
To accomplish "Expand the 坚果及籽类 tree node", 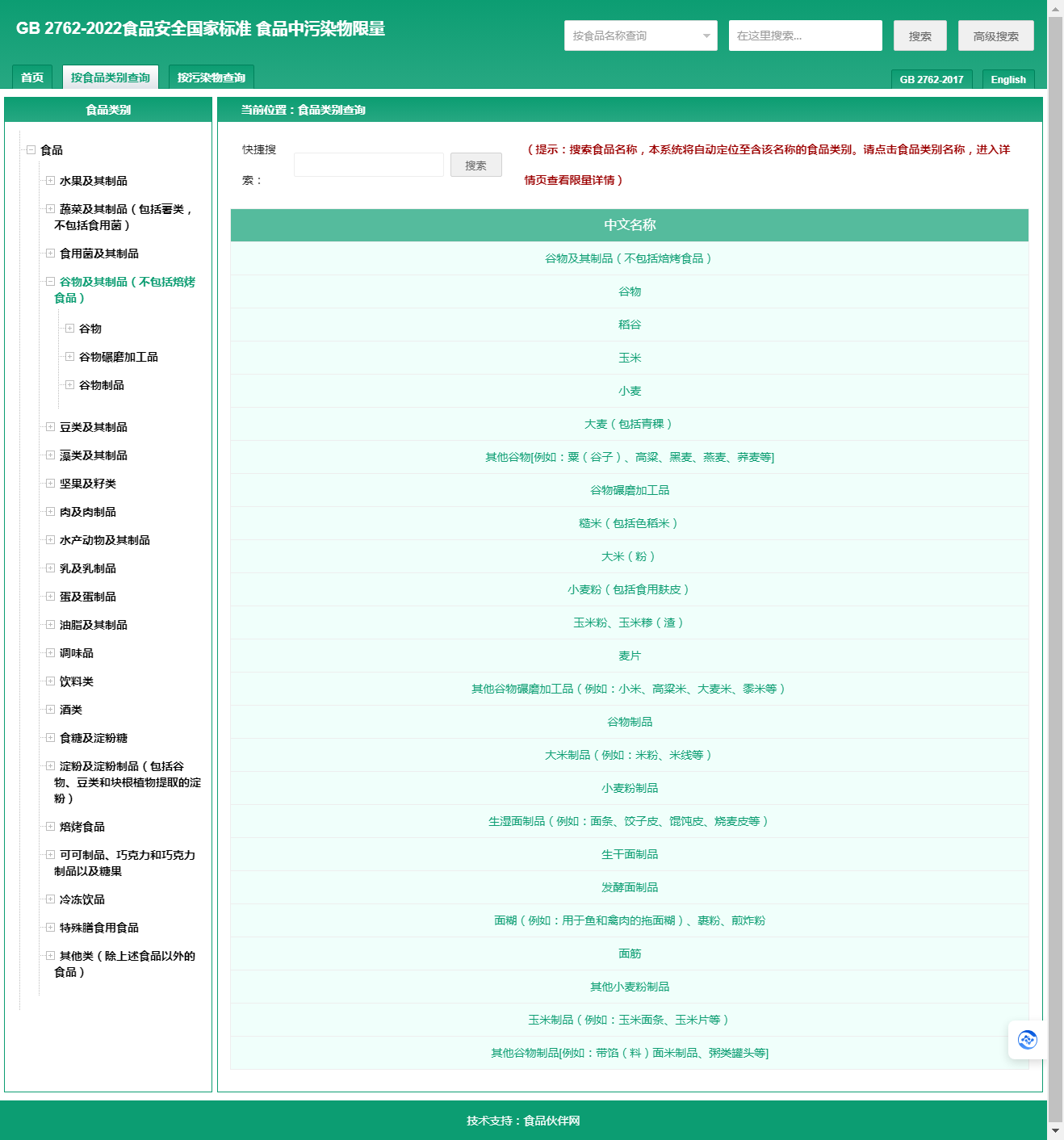I will tap(51, 483).
